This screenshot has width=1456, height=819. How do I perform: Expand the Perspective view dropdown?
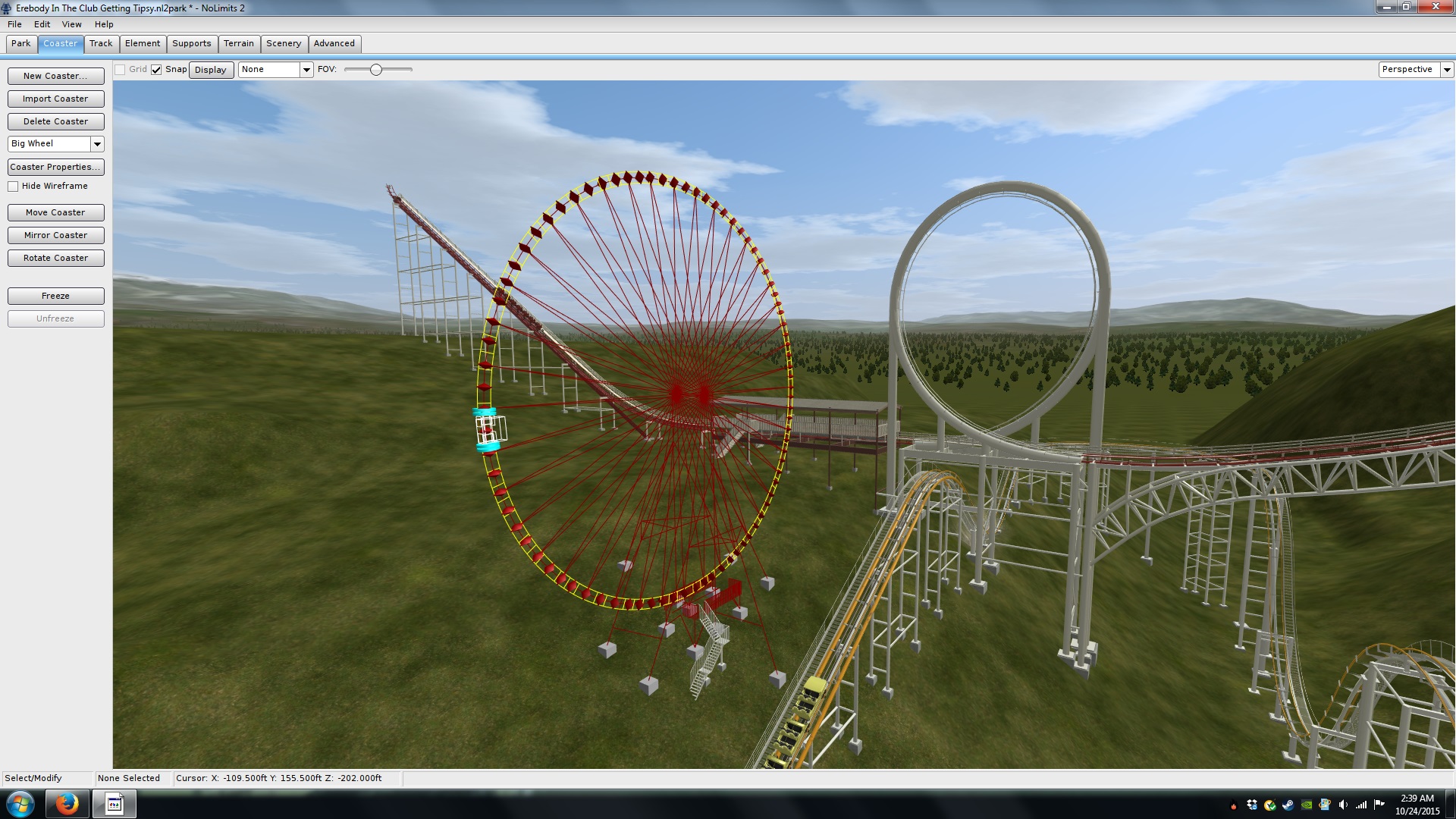[x=1447, y=70]
